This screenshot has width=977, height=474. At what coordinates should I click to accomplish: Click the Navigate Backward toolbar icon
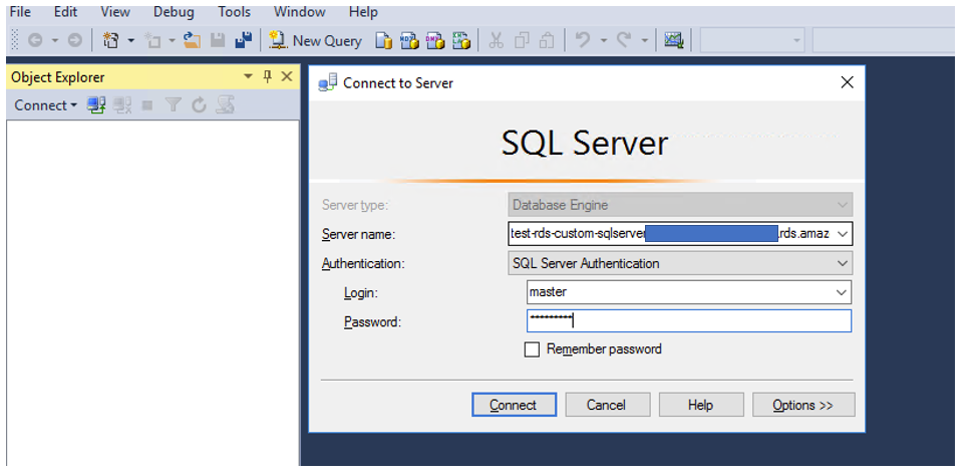[x=35, y=40]
